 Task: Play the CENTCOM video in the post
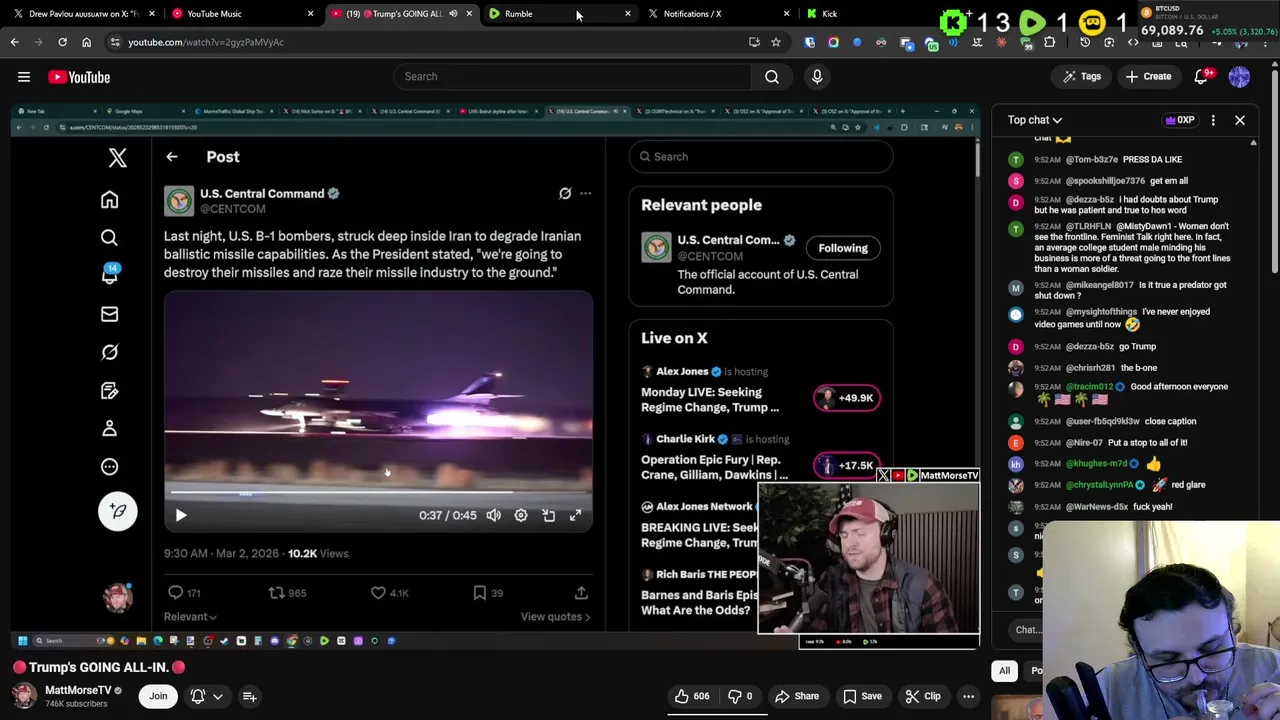(x=181, y=516)
